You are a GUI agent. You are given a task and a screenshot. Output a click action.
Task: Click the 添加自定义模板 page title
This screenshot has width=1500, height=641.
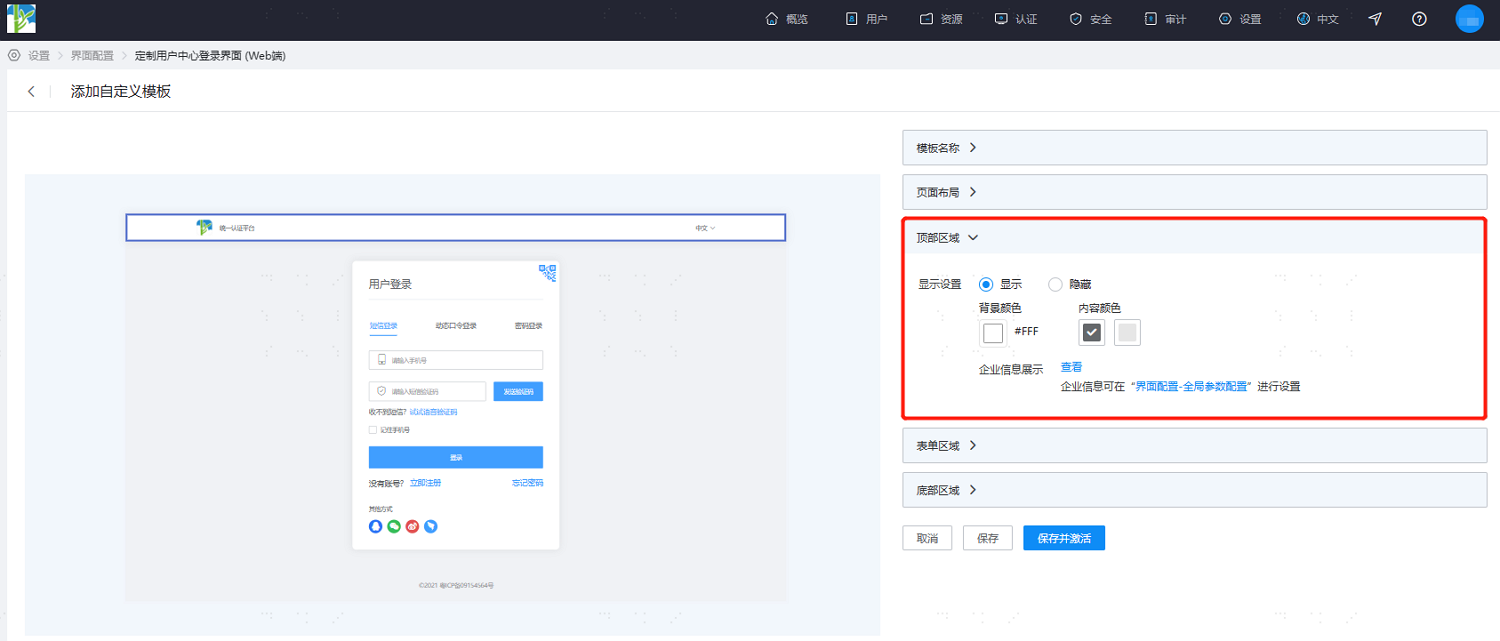pyautogui.click(x=121, y=91)
